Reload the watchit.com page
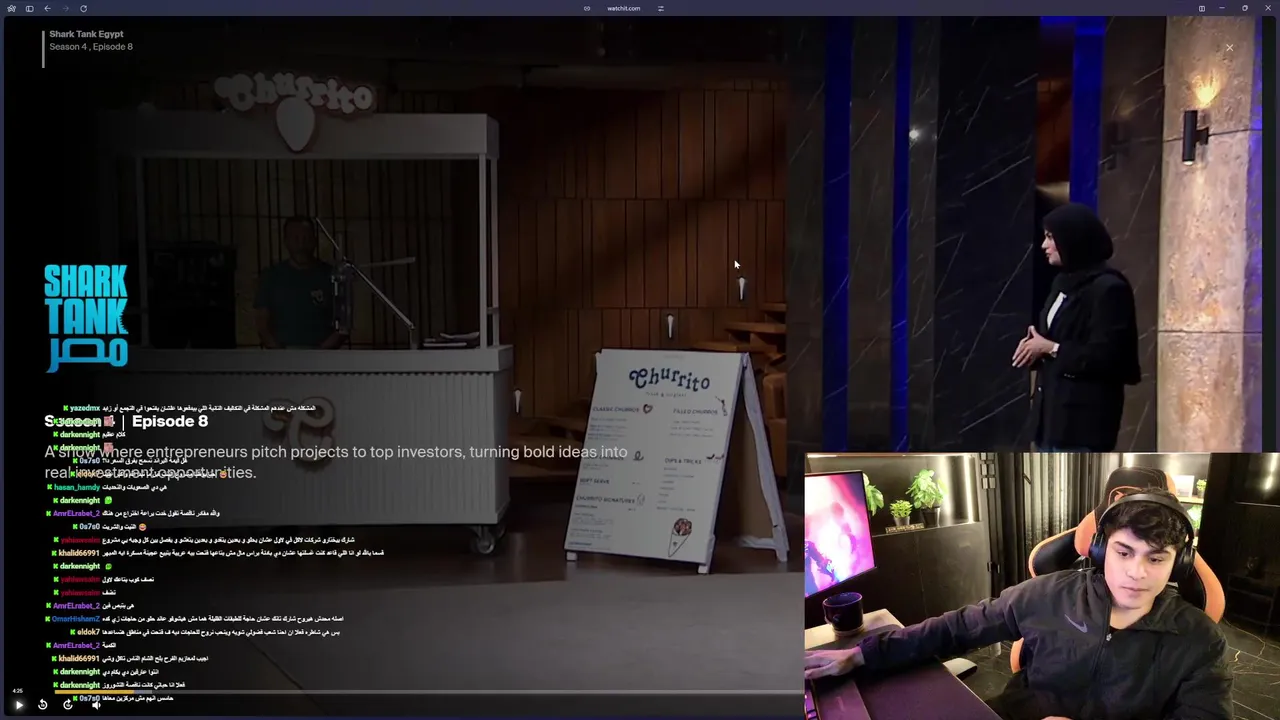 (83, 8)
